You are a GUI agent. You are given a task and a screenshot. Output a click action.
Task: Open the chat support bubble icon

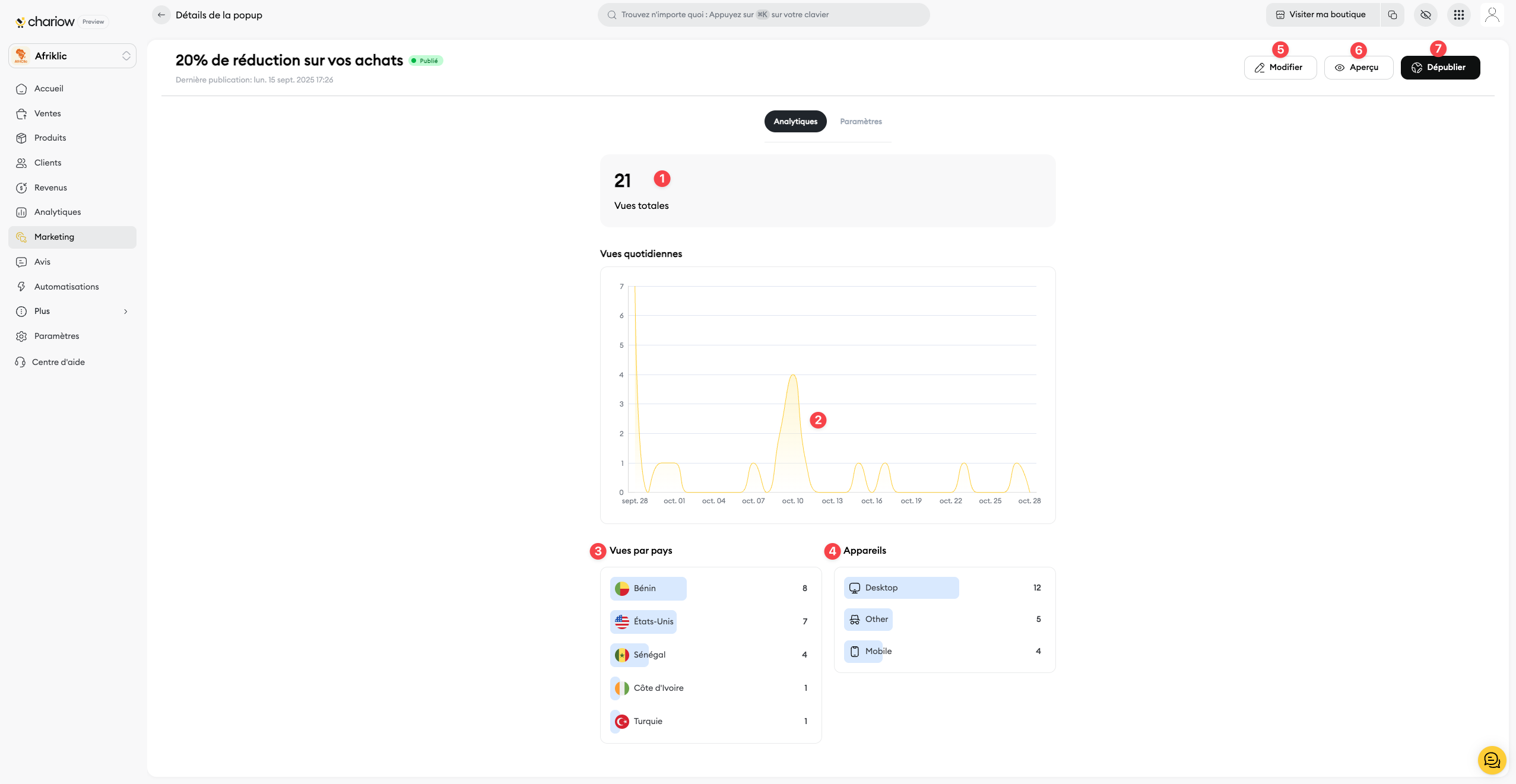[x=1492, y=760]
